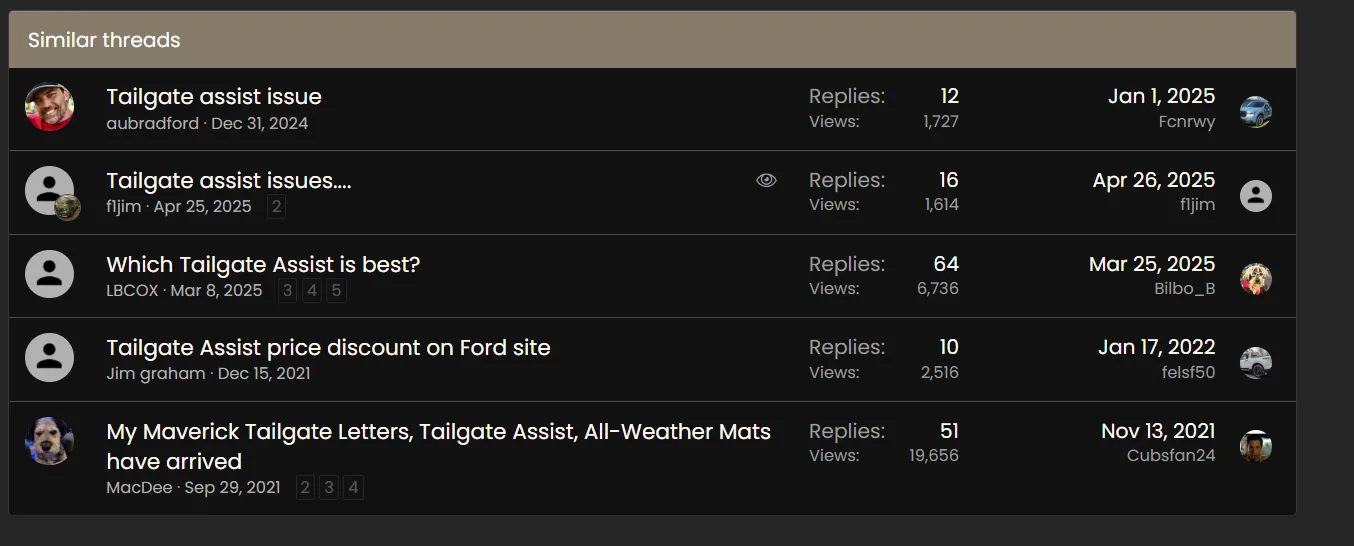
Task: Open LBCOX's default avatar icon
Action: click(x=49, y=274)
